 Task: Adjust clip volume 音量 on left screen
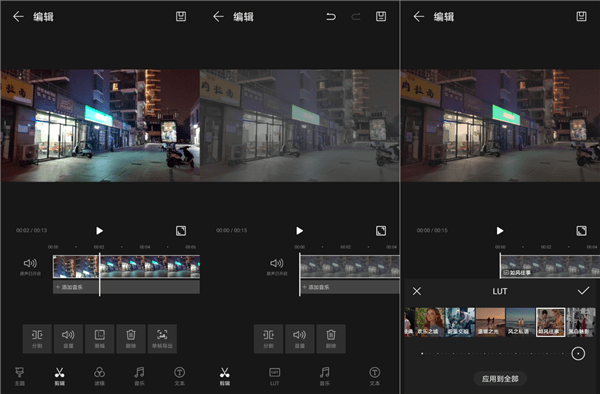(68, 339)
